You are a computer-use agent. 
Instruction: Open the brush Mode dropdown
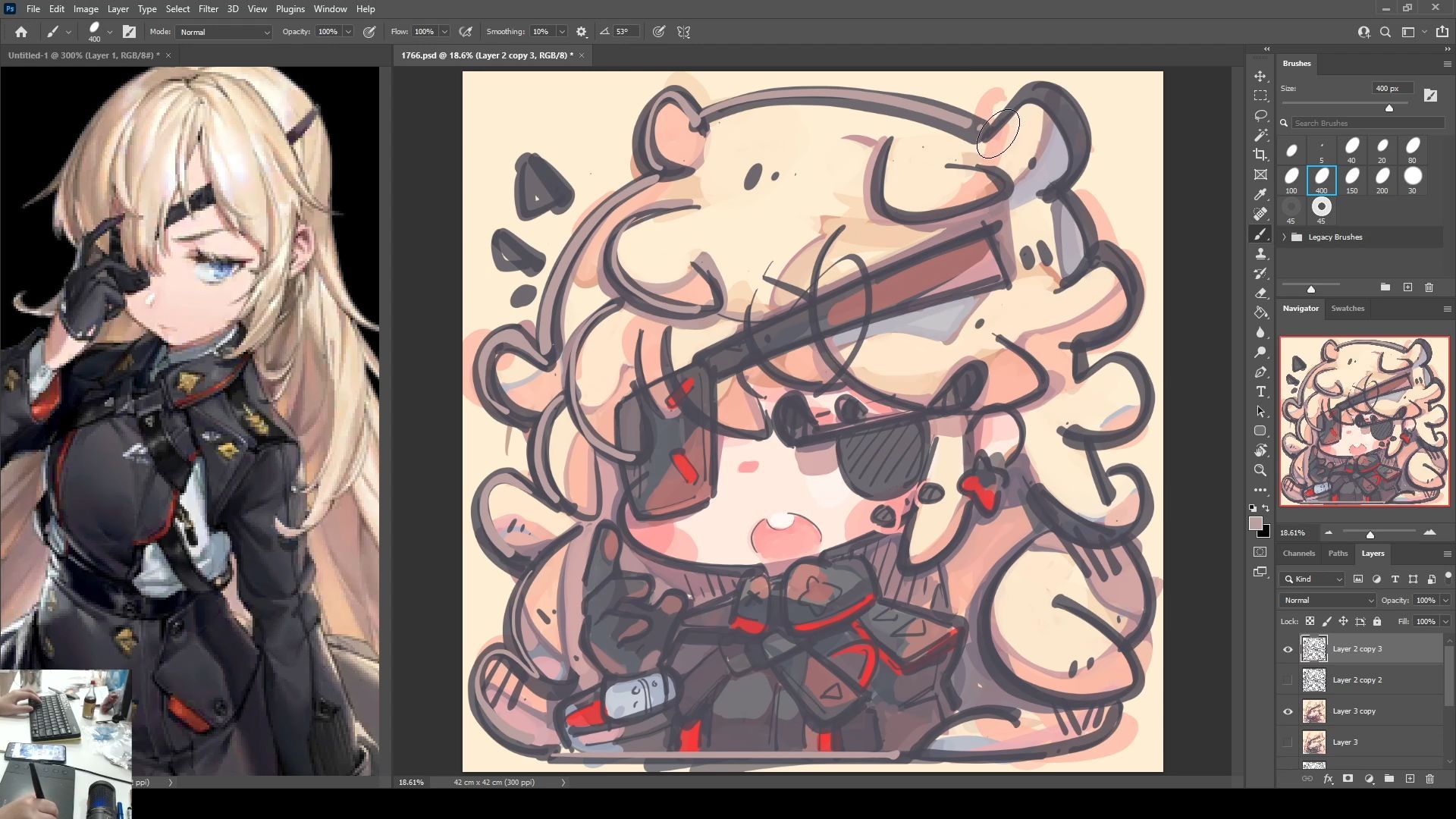[x=224, y=32]
